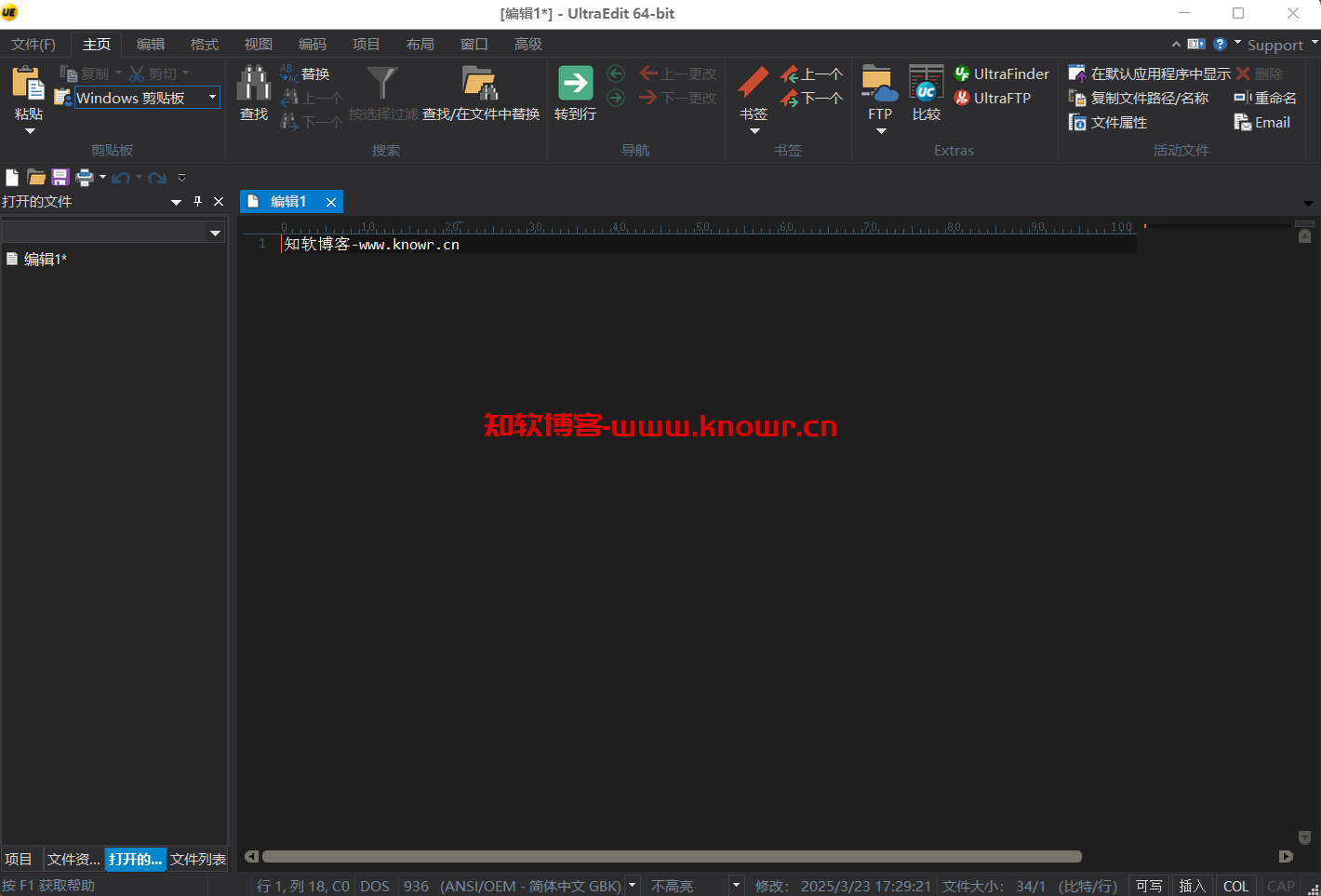
Task: Click Print icon in quick toolbar
Action: (x=85, y=177)
